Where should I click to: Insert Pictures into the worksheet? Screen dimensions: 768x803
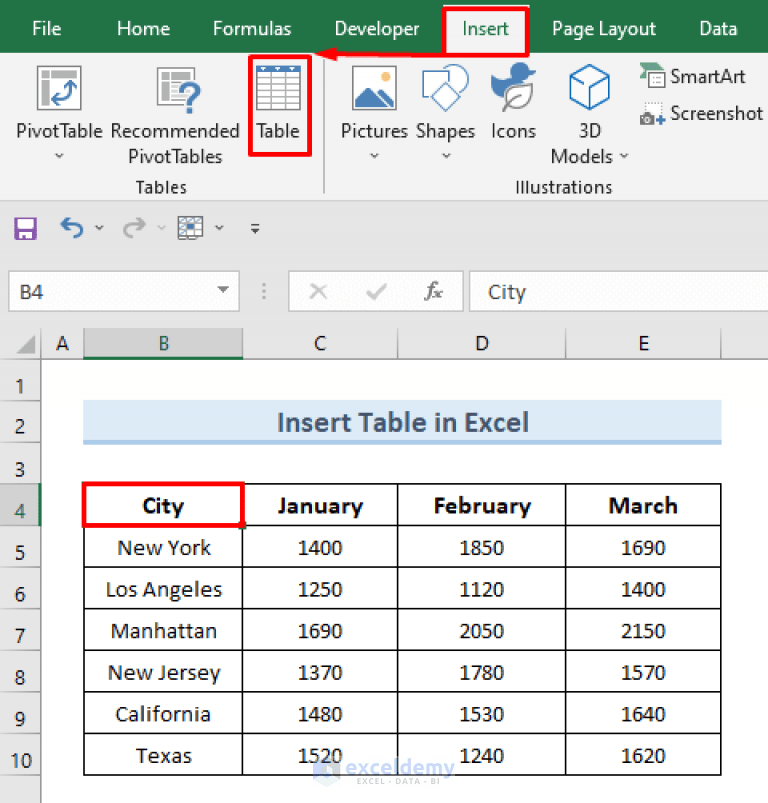374,105
